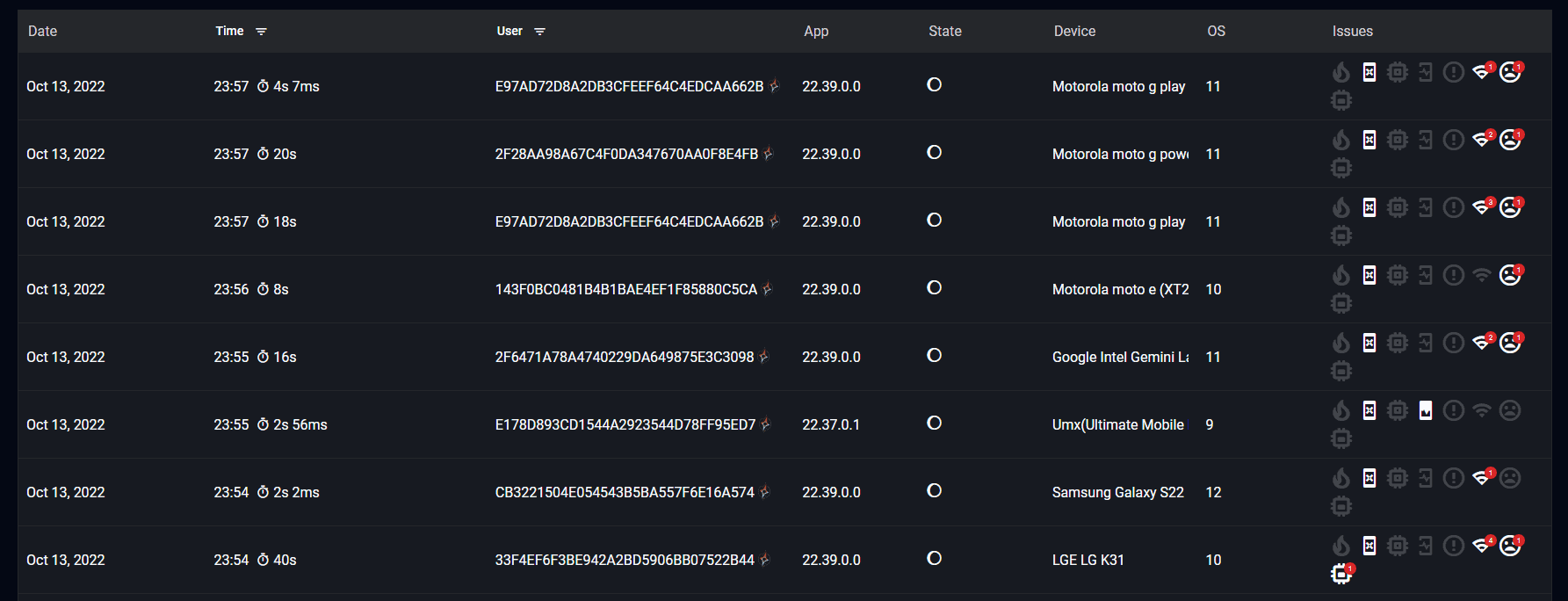This screenshot has height=601, width=1568.
Task: Click the CPU chip icon on the 16s row
Action: click(1398, 343)
